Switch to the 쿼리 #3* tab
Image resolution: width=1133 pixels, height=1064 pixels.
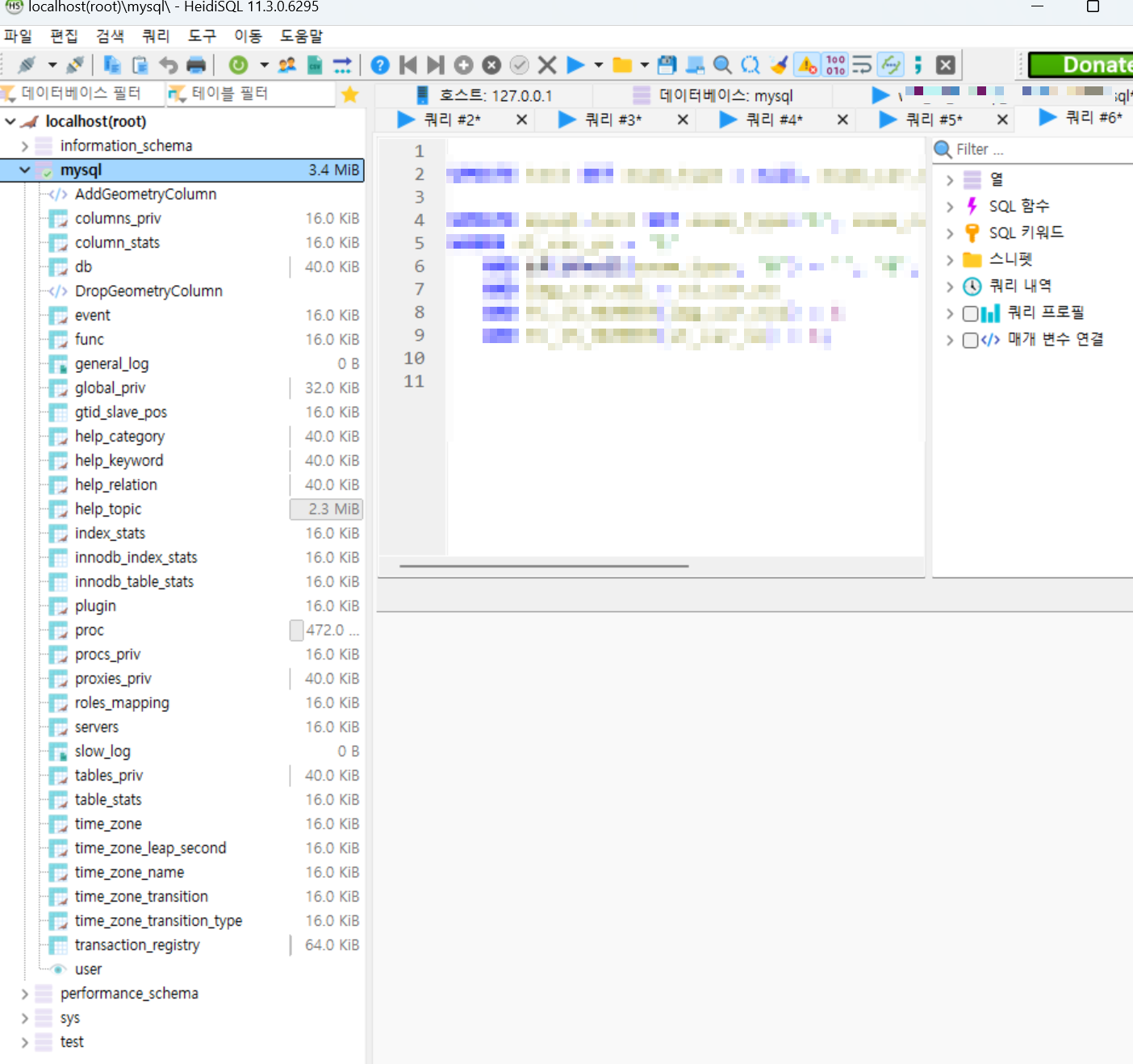612,119
